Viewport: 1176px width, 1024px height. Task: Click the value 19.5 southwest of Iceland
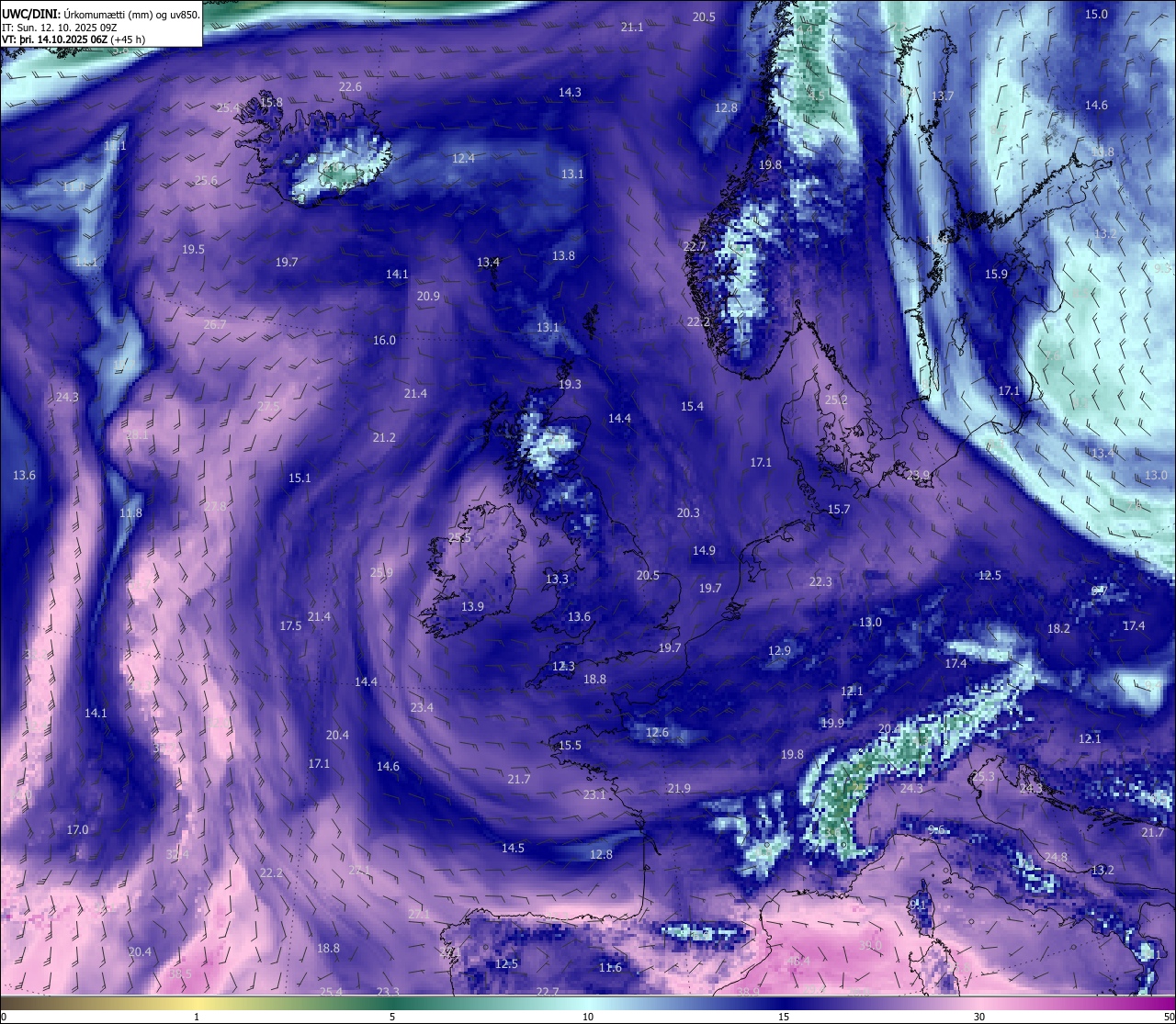click(193, 249)
